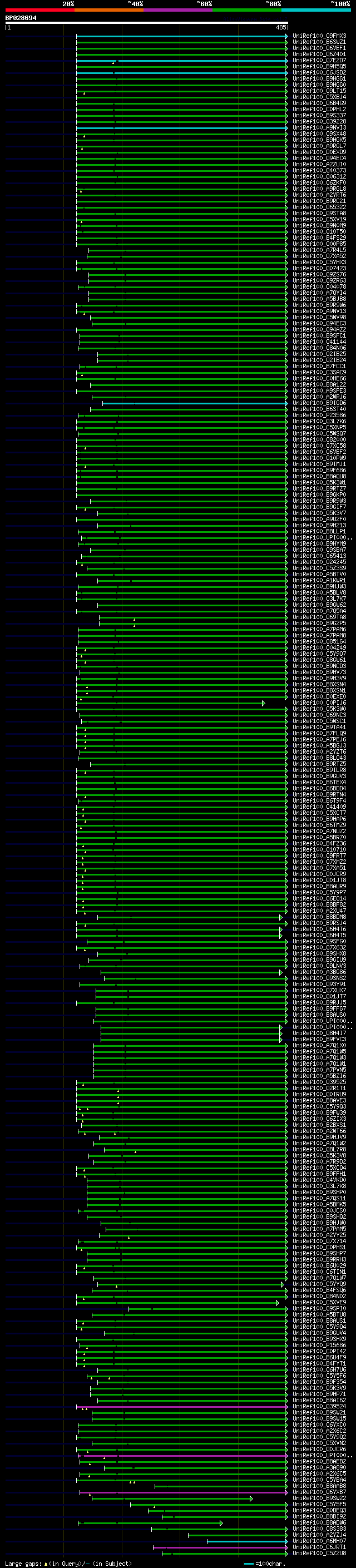Click the UniRef100_Q10710 label
The width and height of the screenshot is (356, 1568).
pos(319,850)
